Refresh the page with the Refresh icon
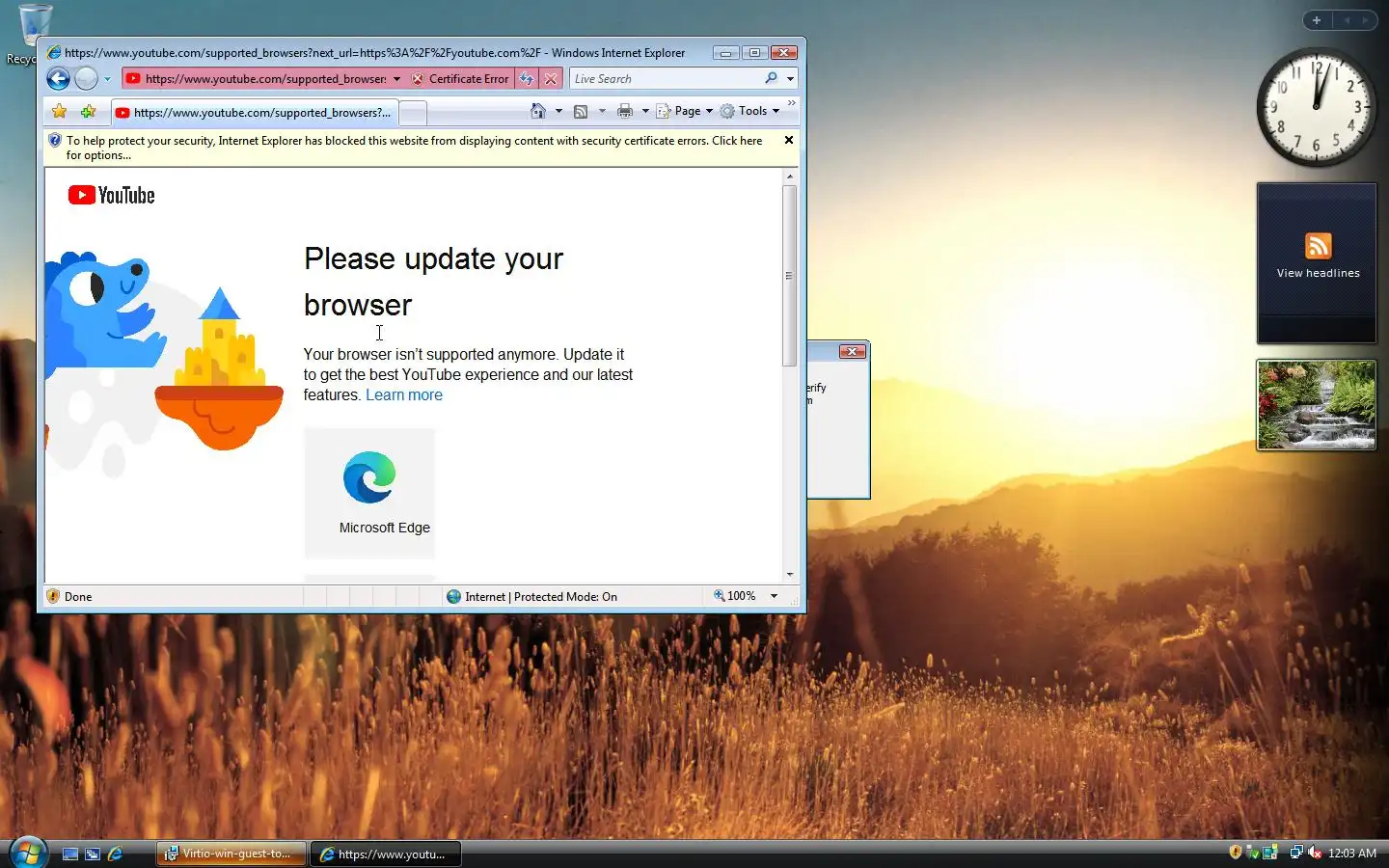 (527, 79)
